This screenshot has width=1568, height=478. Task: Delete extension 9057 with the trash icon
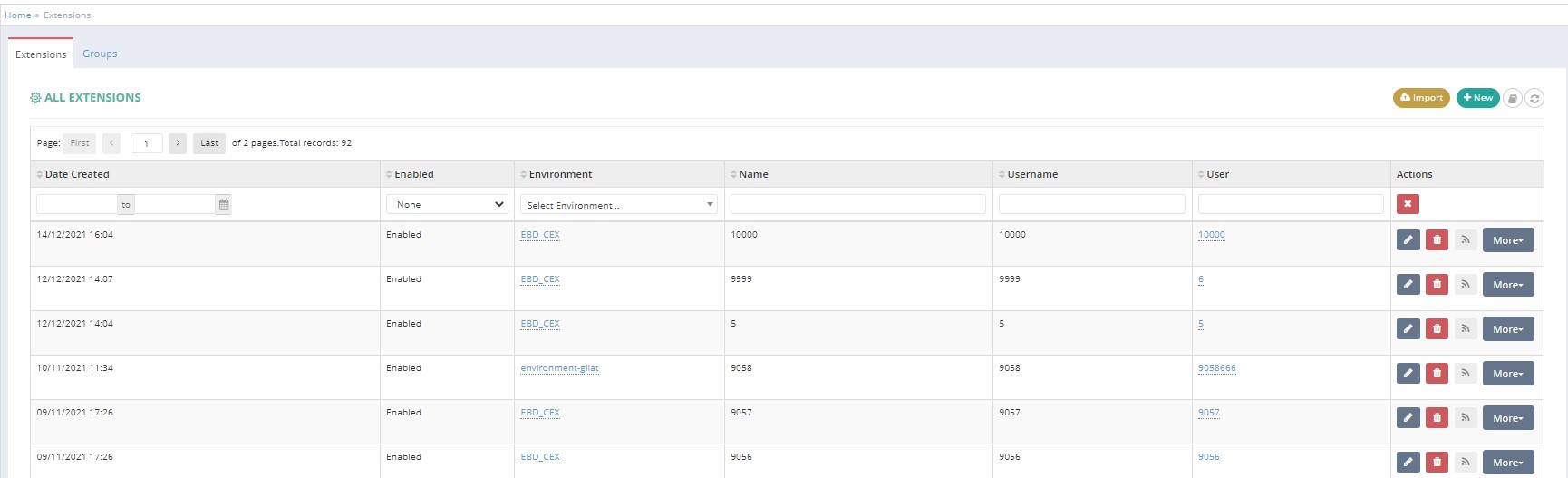[x=1437, y=418]
